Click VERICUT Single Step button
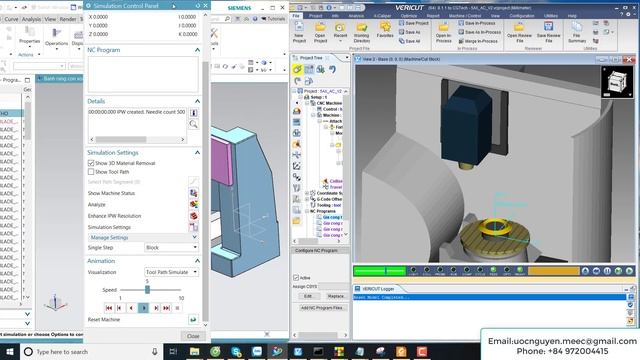The height and width of the screenshot is (360, 640). pyautogui.click(x=618, y=271)
